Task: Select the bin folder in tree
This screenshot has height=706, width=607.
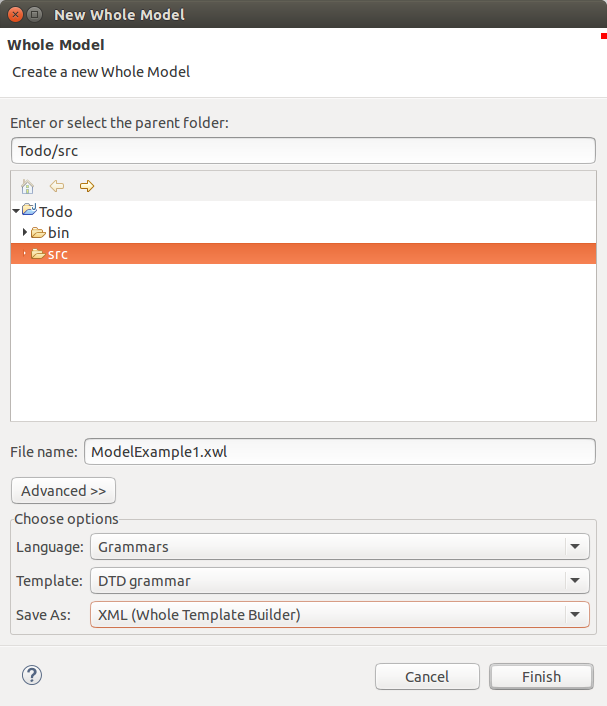Action: tap(58, 233)
